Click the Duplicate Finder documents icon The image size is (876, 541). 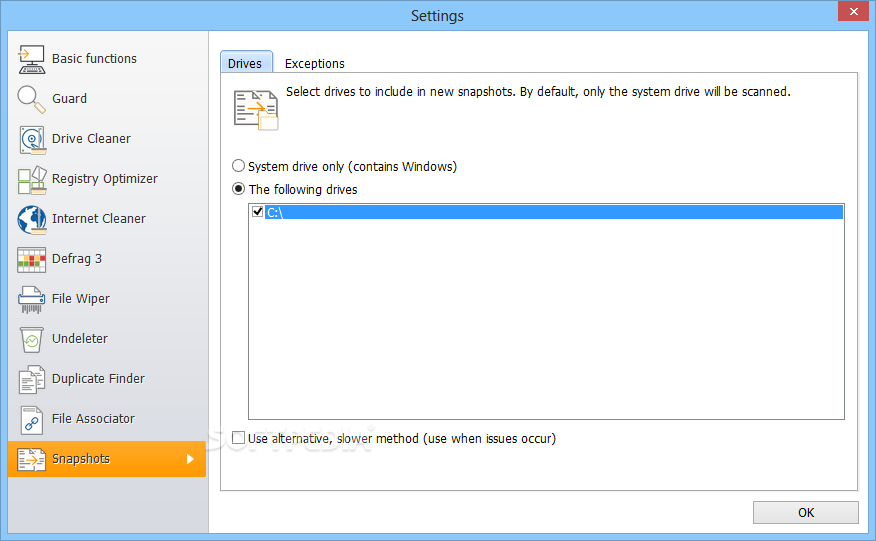click(31, 379)
